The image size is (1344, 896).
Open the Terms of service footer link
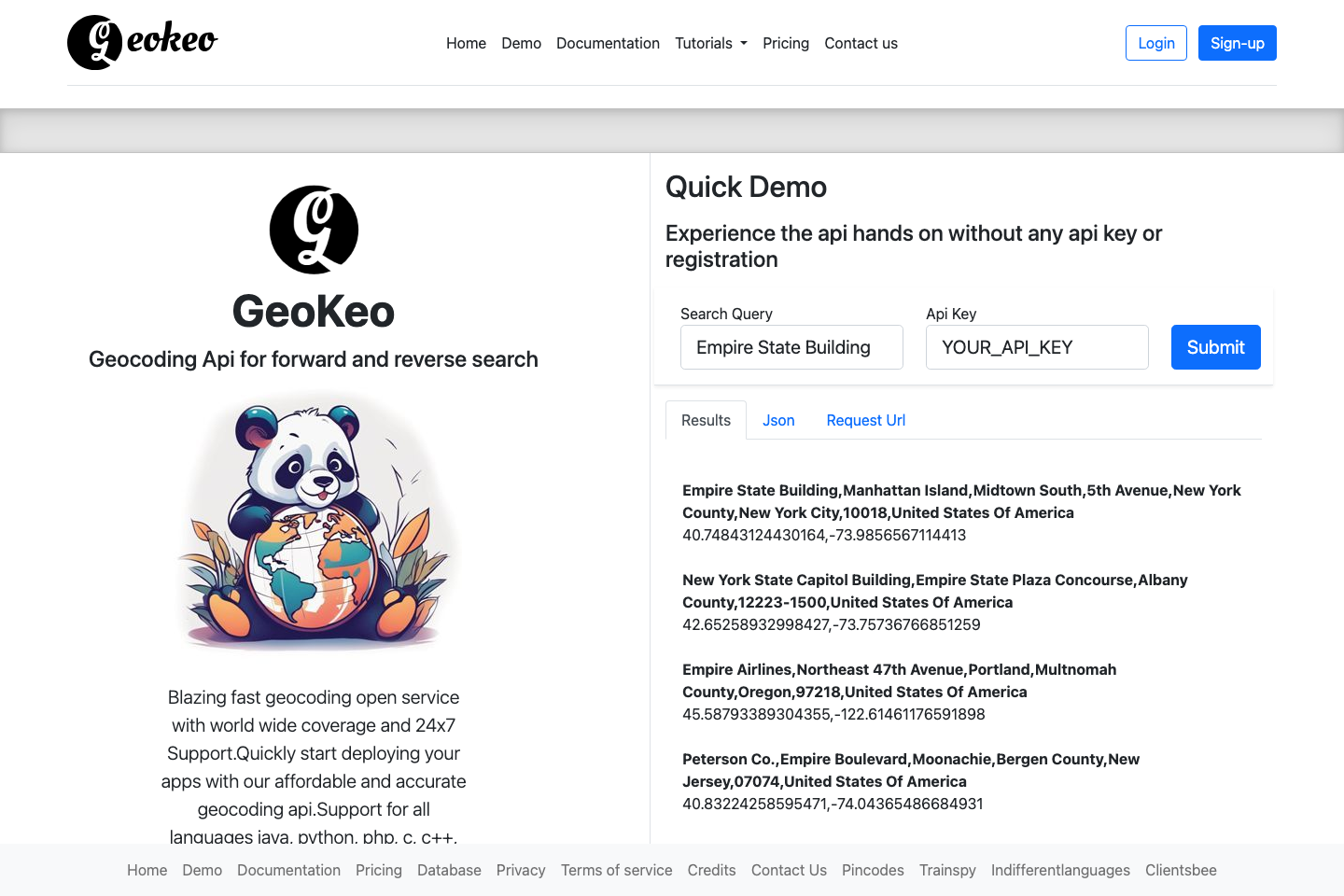(x=616, y=870)
